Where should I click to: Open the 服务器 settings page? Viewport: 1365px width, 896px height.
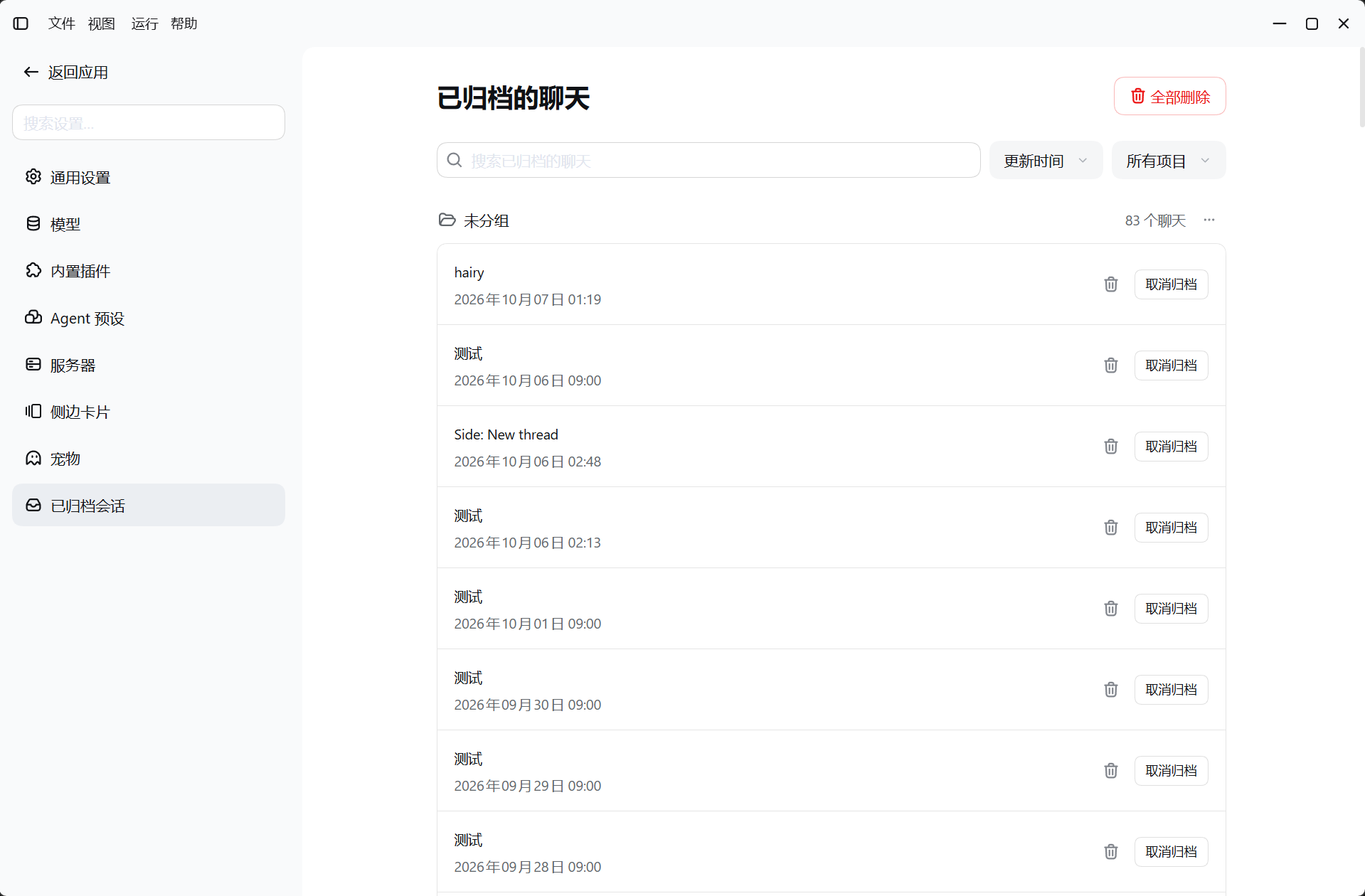click(x=149, y=365)
